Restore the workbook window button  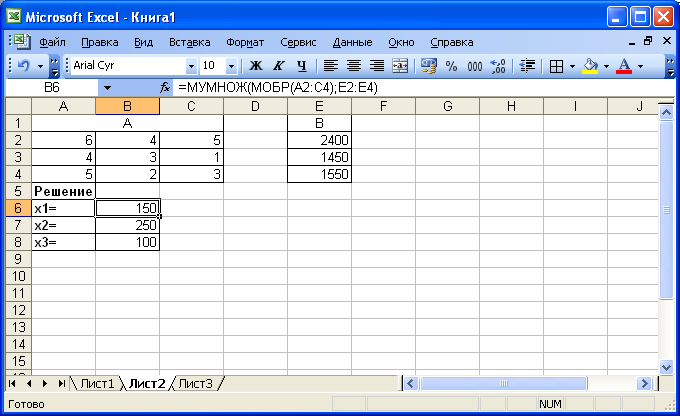tap(648, 41)
